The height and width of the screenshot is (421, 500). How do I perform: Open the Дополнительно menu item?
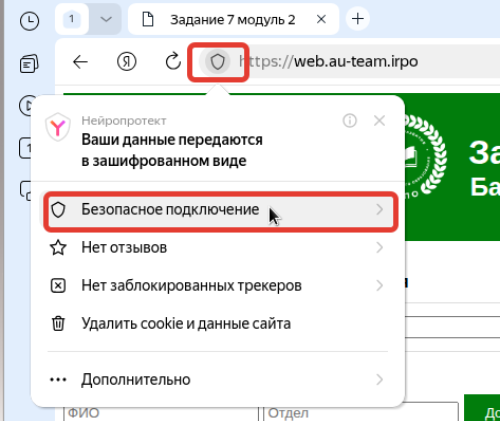coord(217,379)
